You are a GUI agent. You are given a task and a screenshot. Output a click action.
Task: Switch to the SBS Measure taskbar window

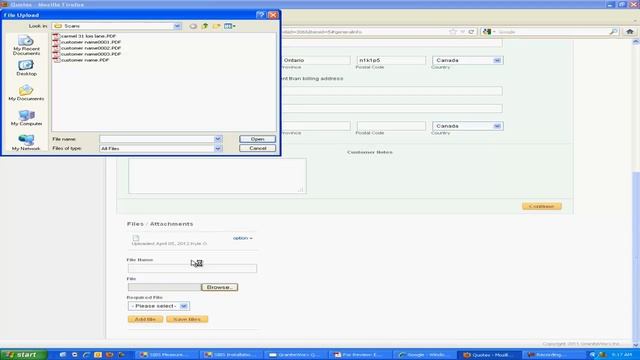[168, 355]
